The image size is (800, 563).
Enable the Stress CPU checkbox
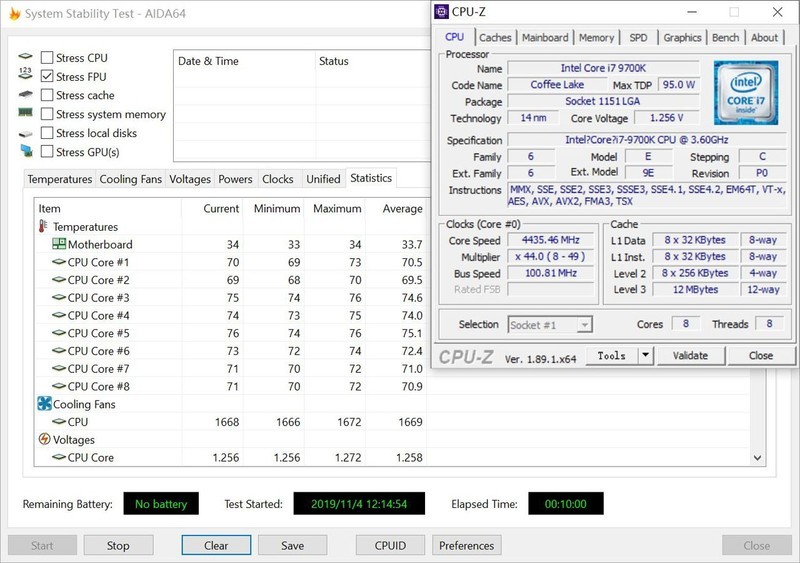click(x=47, y=58)
